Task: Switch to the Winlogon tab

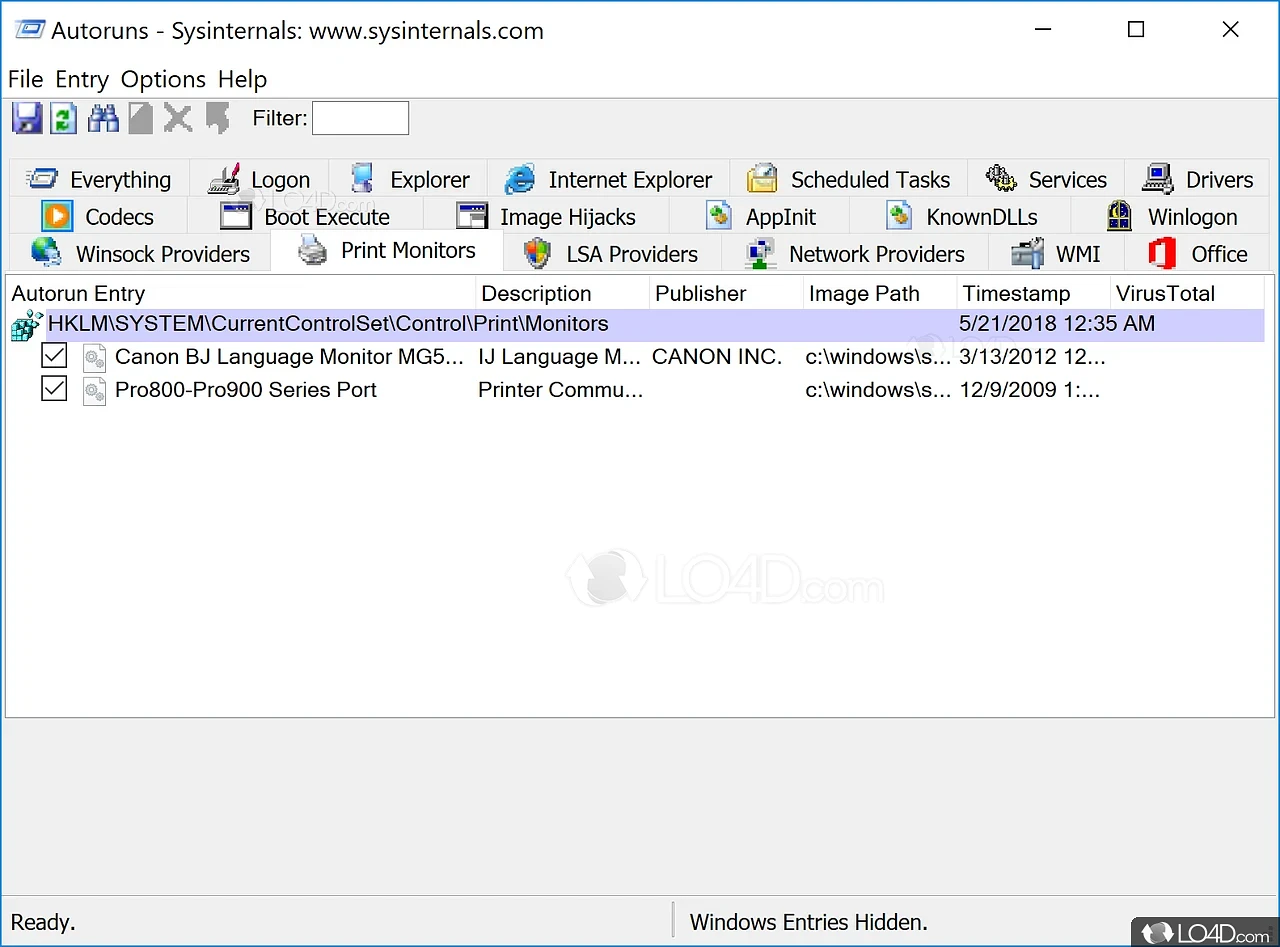Action: (1172, 217)
